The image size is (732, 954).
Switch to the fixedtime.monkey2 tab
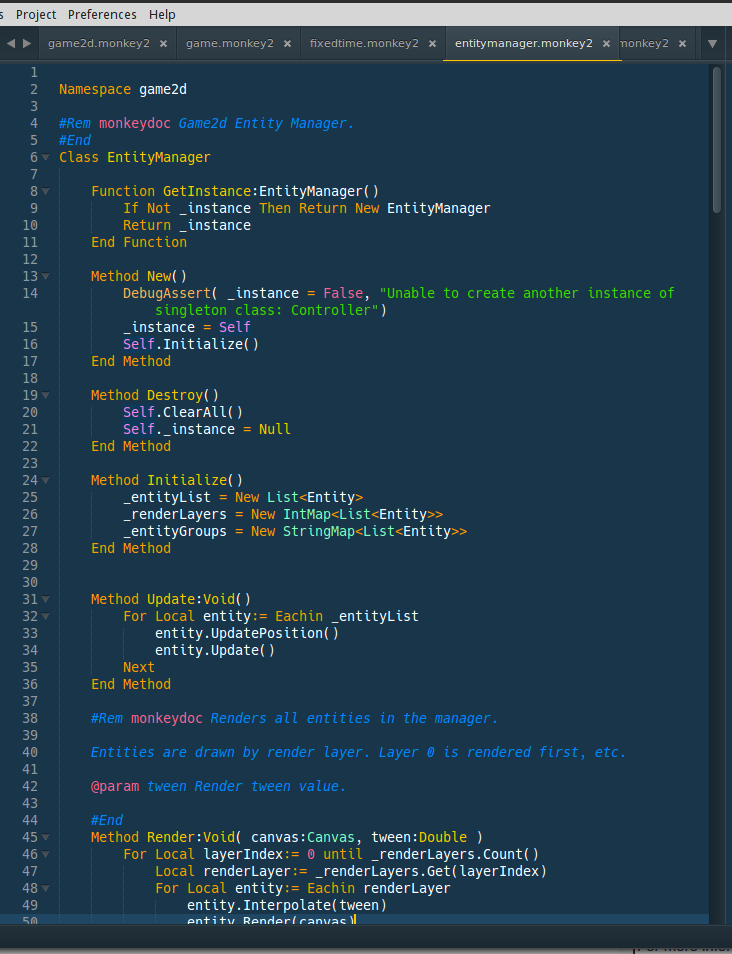[364, 44]
